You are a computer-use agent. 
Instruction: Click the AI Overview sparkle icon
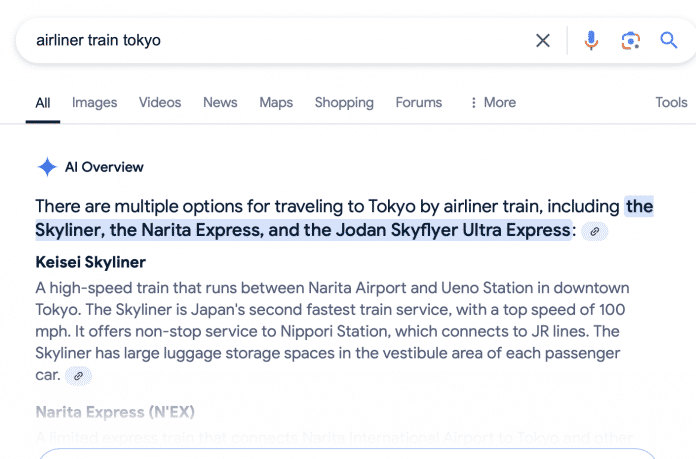pyautogui.click(x=47, y=168)
